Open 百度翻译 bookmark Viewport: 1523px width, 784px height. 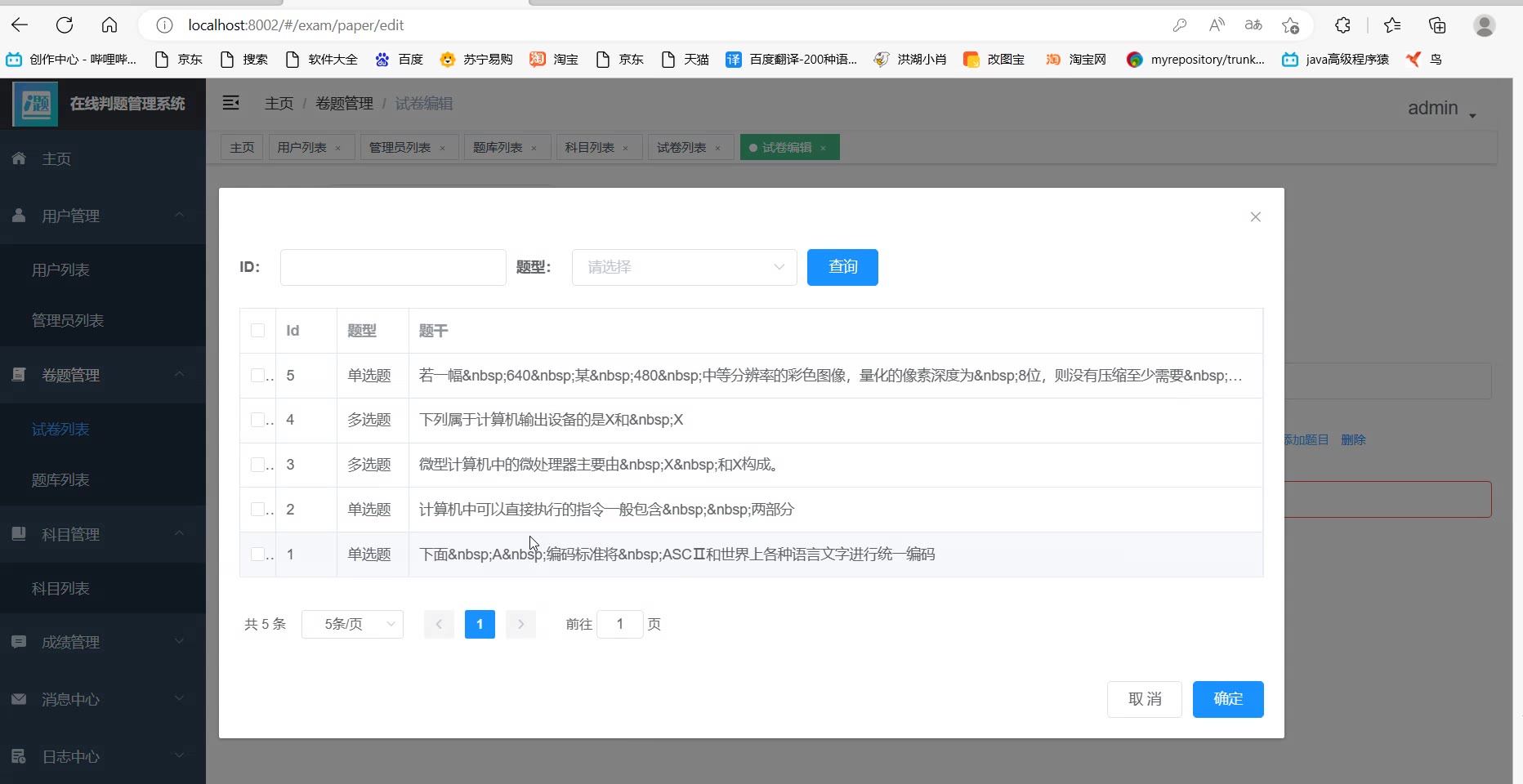pyautogui.click(x=792, y=59)
